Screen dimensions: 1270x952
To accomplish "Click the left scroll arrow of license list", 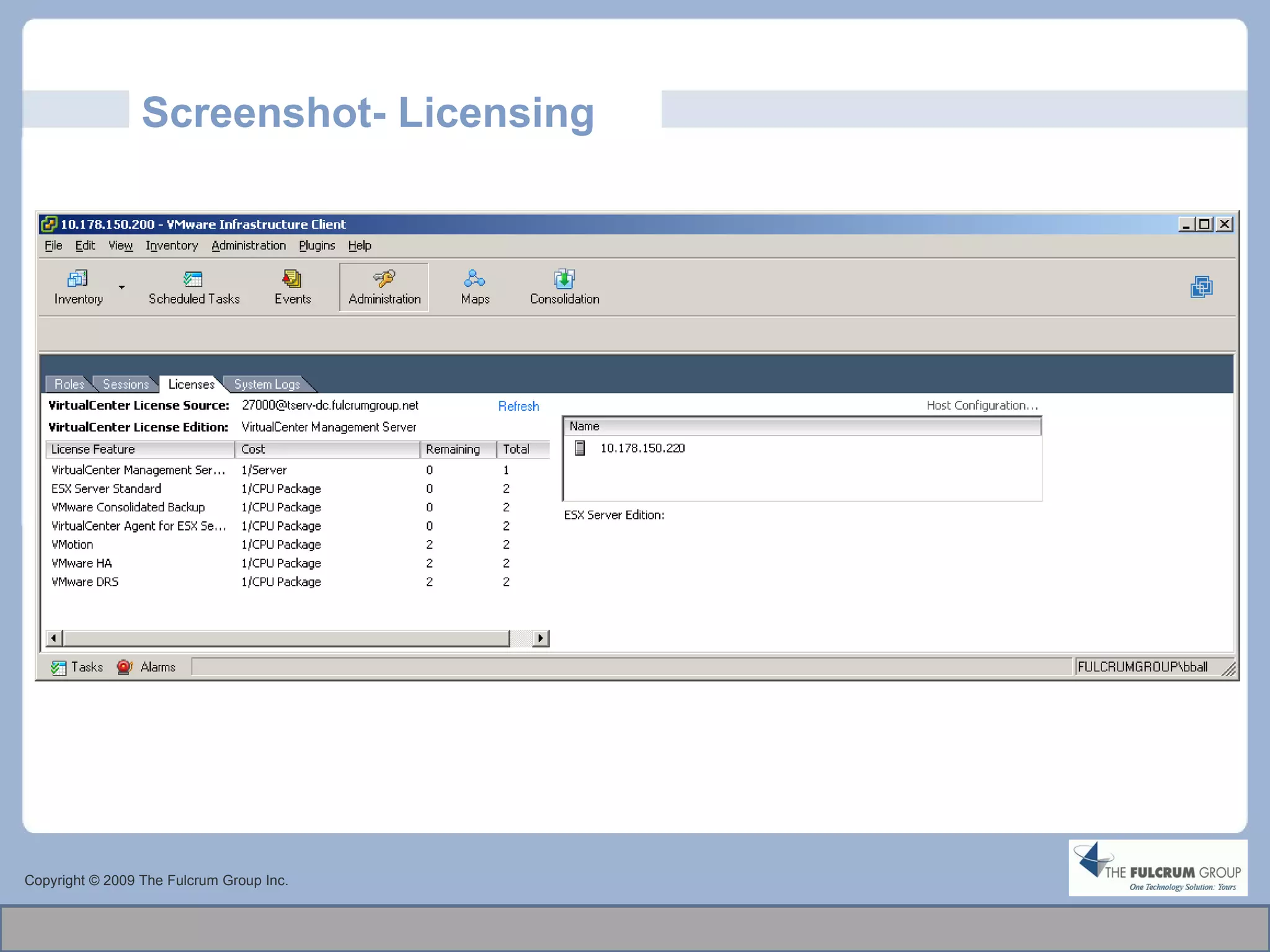I will tap(54, 638).
